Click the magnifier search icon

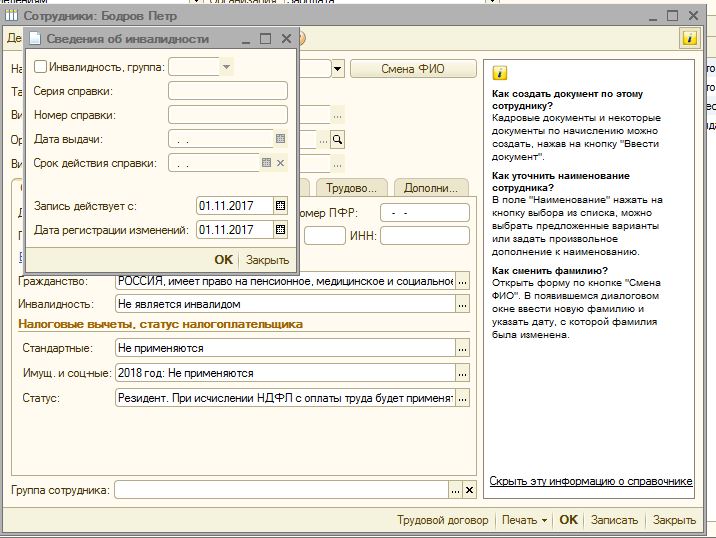click(338, 140)
